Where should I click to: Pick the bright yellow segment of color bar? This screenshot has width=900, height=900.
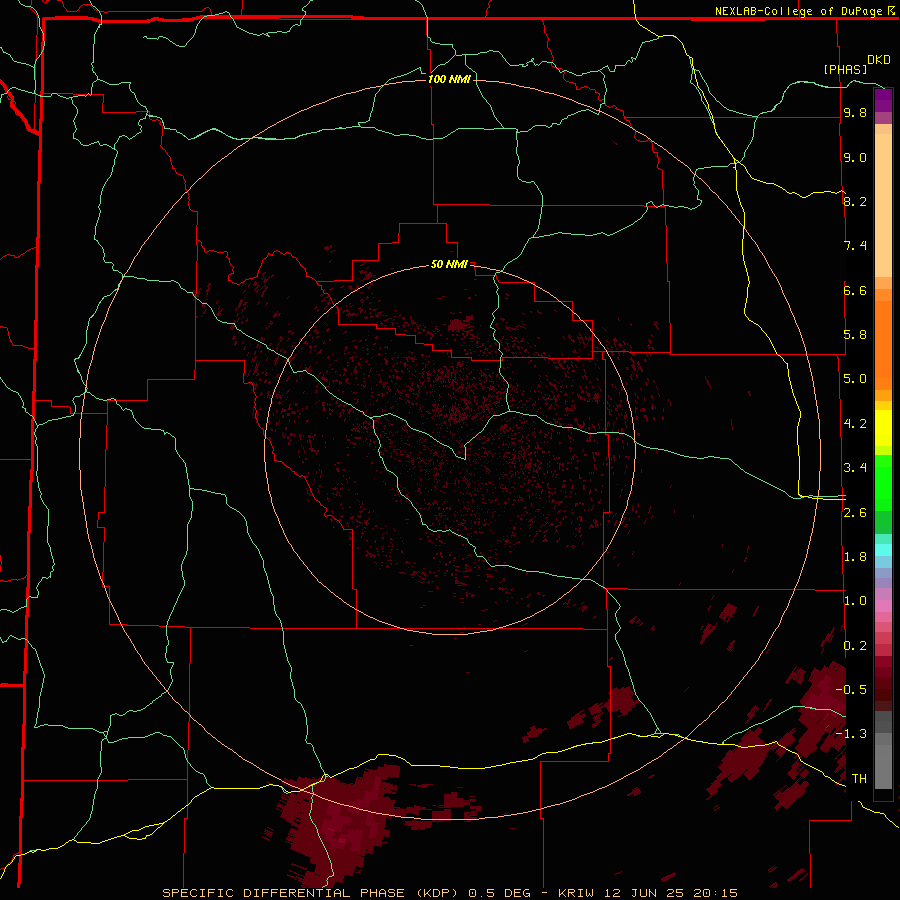tap(883, 428)
